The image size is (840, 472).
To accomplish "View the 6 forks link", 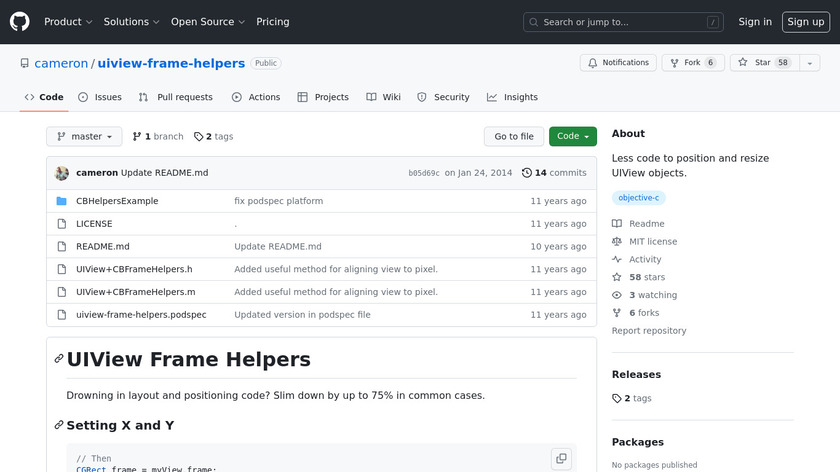I will pyautogui.click(x=636, y=313).
